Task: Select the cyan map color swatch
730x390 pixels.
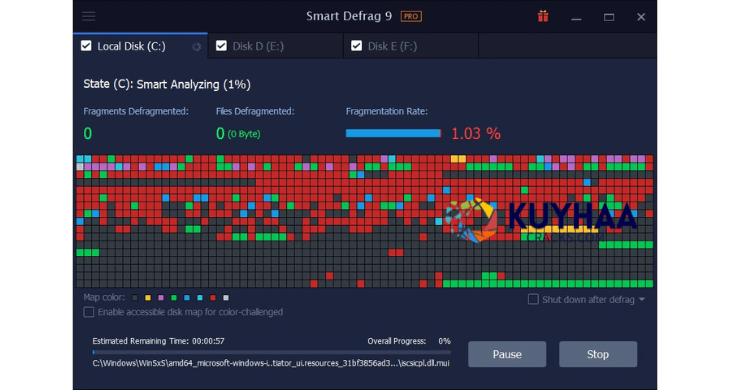Action: (200, 297)
